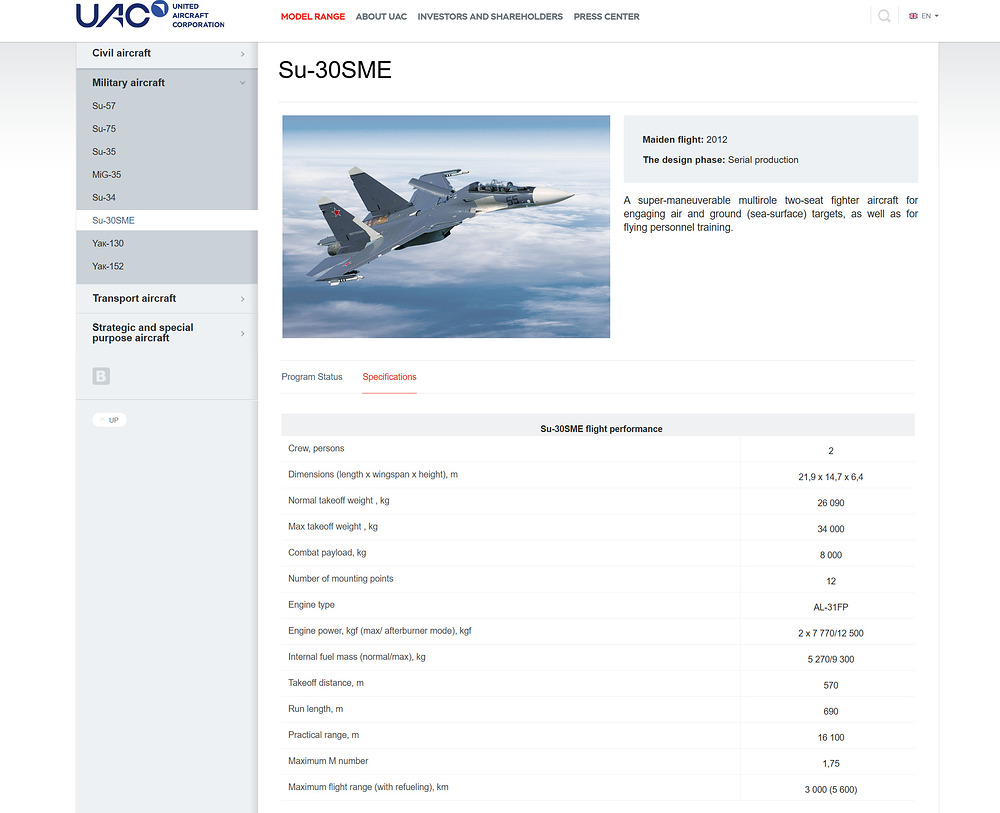1000x813 pixels.
Task: Click the flight range value '3 000 (5 600)'
Action: pyautogui.click(x=830, y=790)
